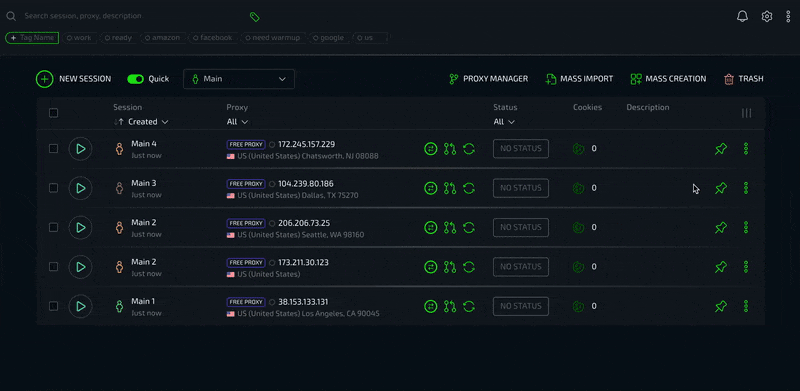
Task: Refresh the proxy for Main 4
Action: [469, 149]
